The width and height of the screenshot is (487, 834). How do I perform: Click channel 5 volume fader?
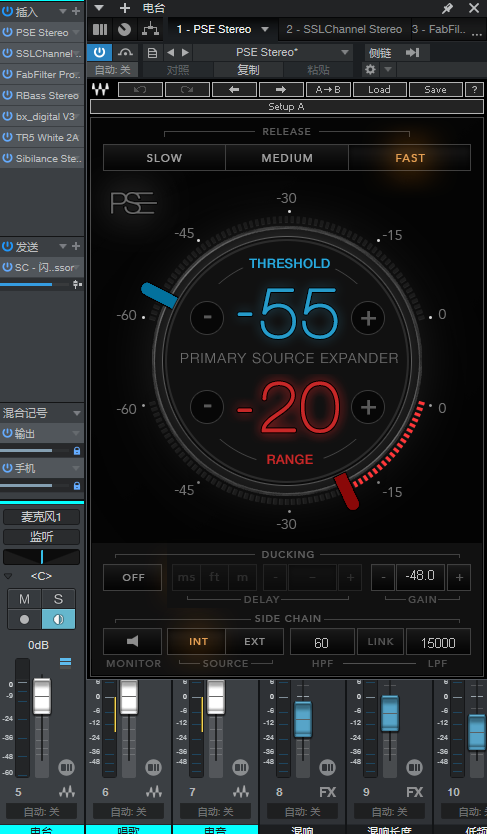coord(42,696)
